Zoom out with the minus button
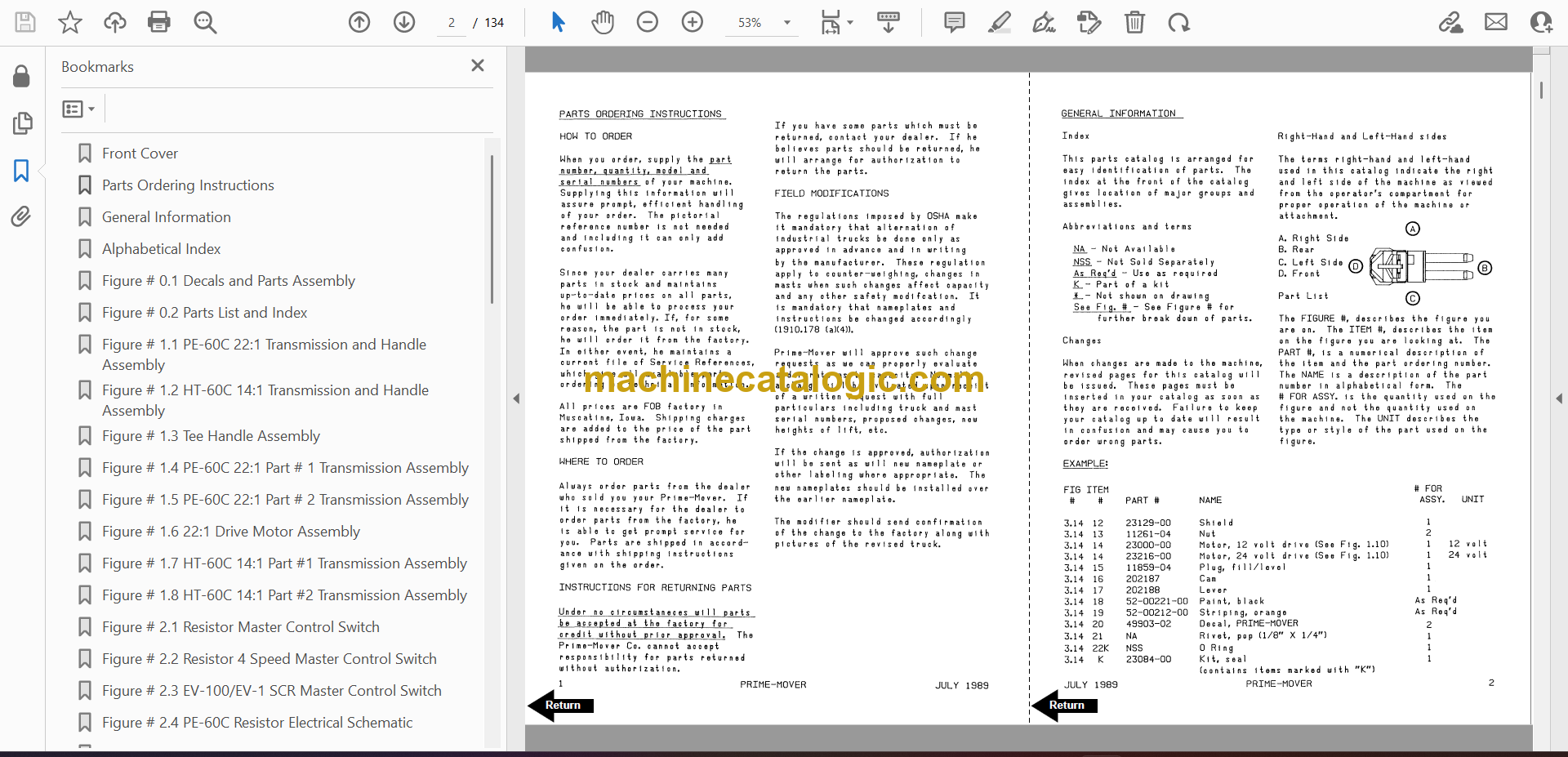This screenshot has height=757, width=1568. [x=648, y=22]
